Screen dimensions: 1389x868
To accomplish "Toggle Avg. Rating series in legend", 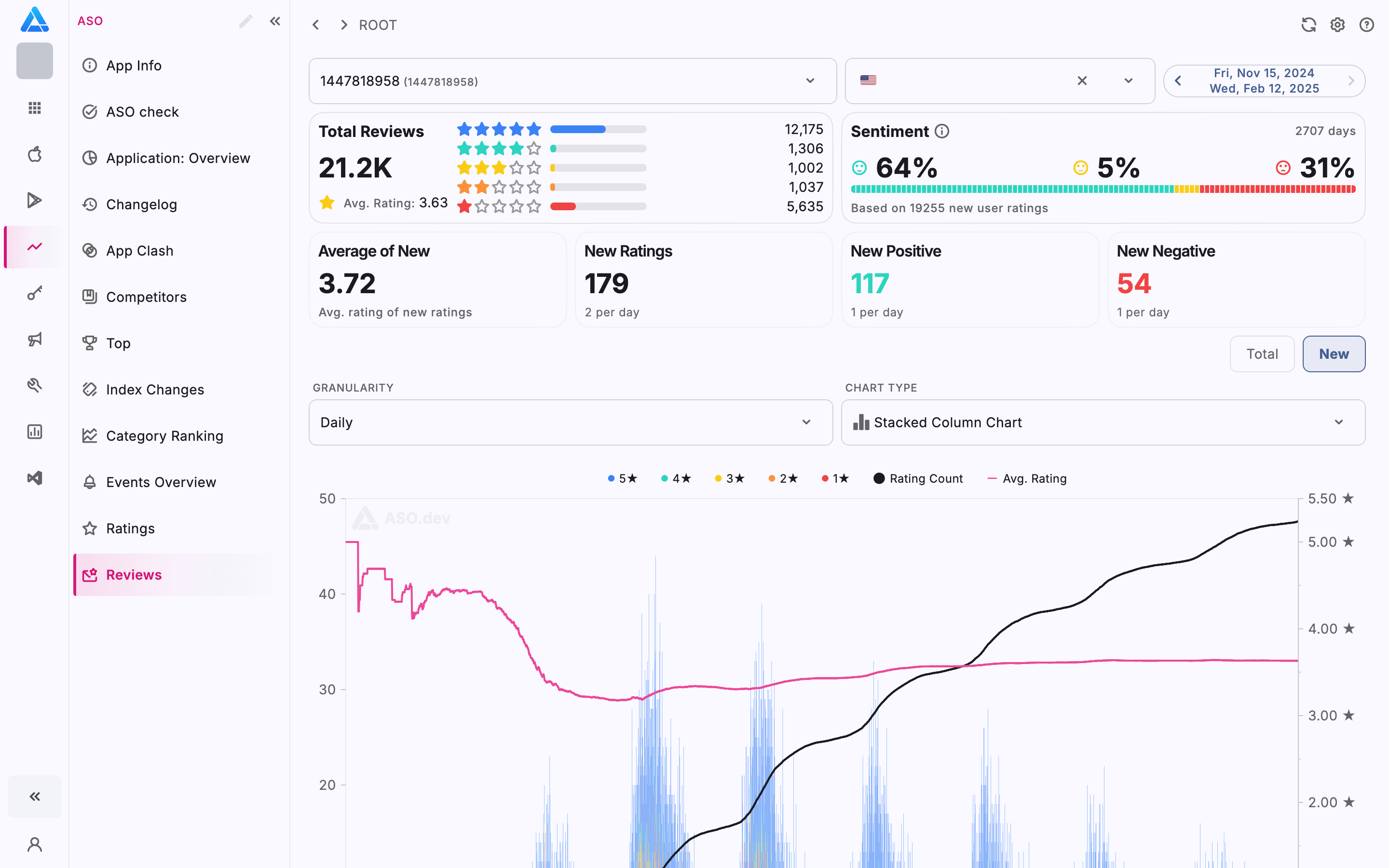I will point(1026,479).
